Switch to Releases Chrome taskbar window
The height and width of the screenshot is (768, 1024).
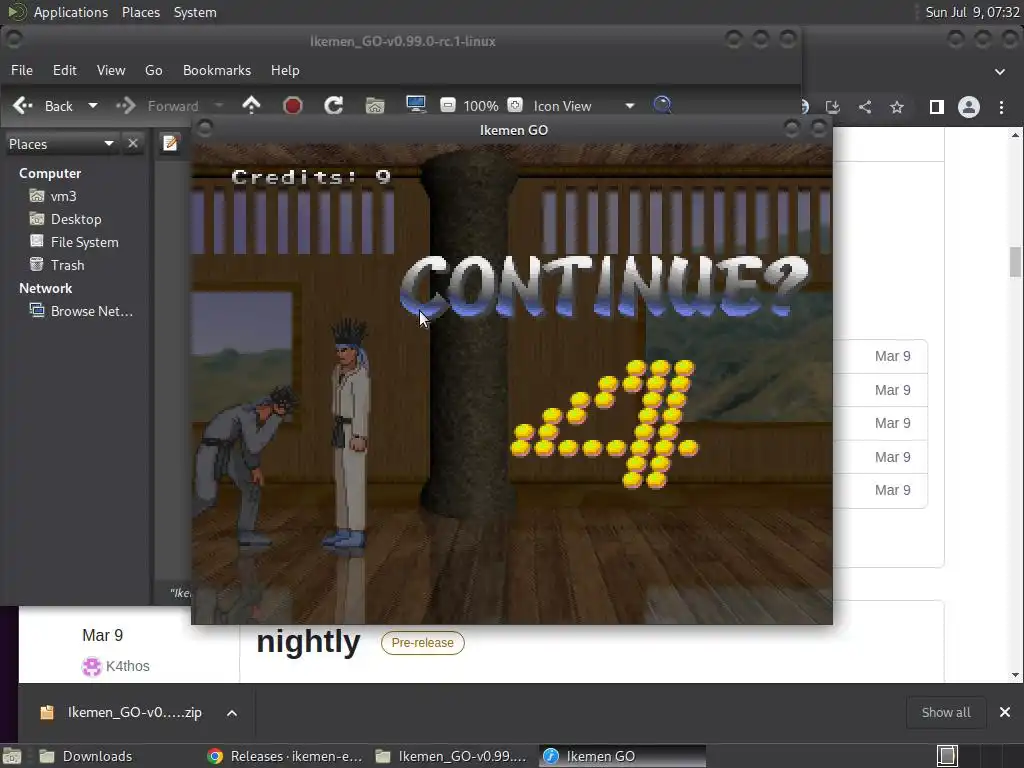(285, 756)
